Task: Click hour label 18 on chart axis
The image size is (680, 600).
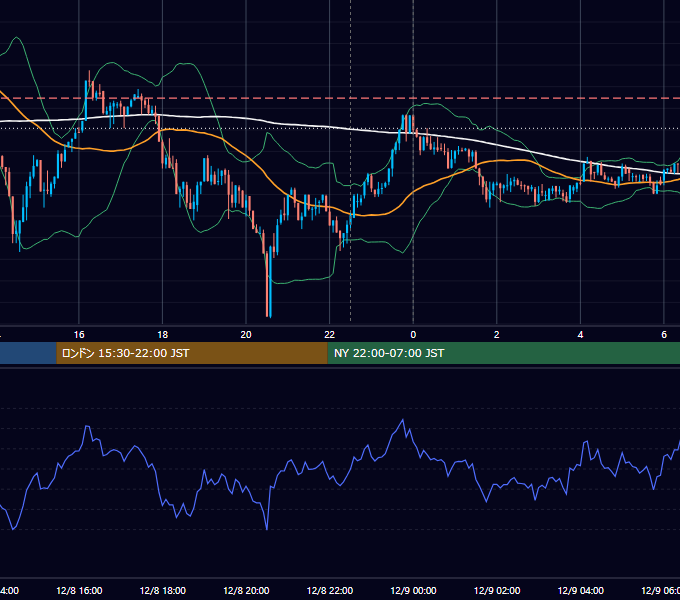Action: (x=163, y=335)
